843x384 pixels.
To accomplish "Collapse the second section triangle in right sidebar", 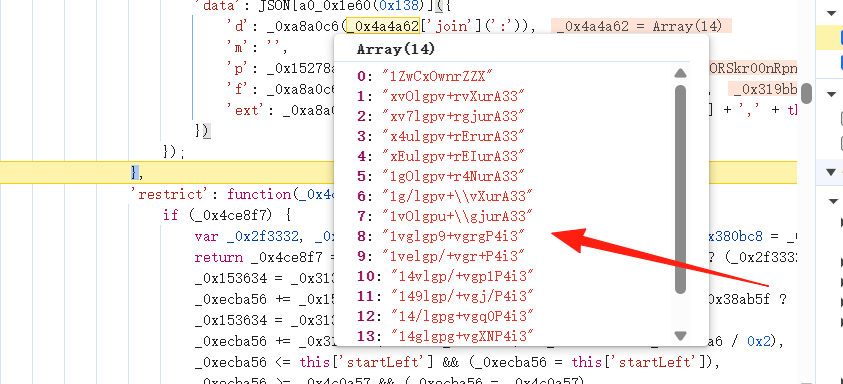I will pyautogui.click(x=831, y=95).
